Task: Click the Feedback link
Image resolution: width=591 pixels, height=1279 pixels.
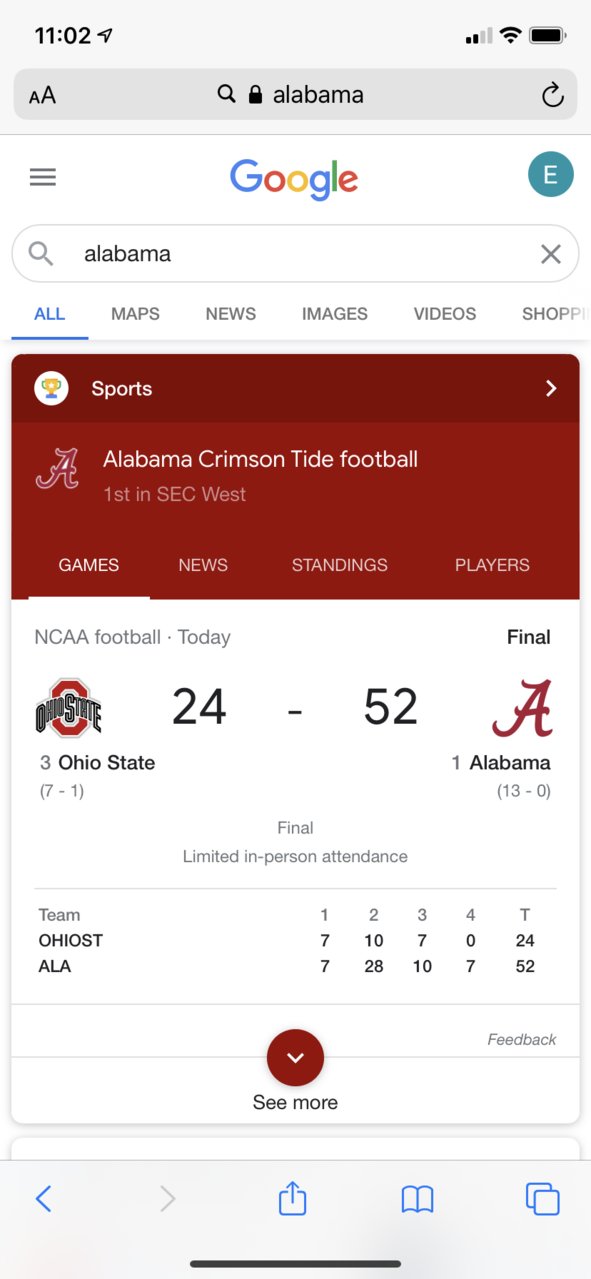Action: pos(522,1040)
